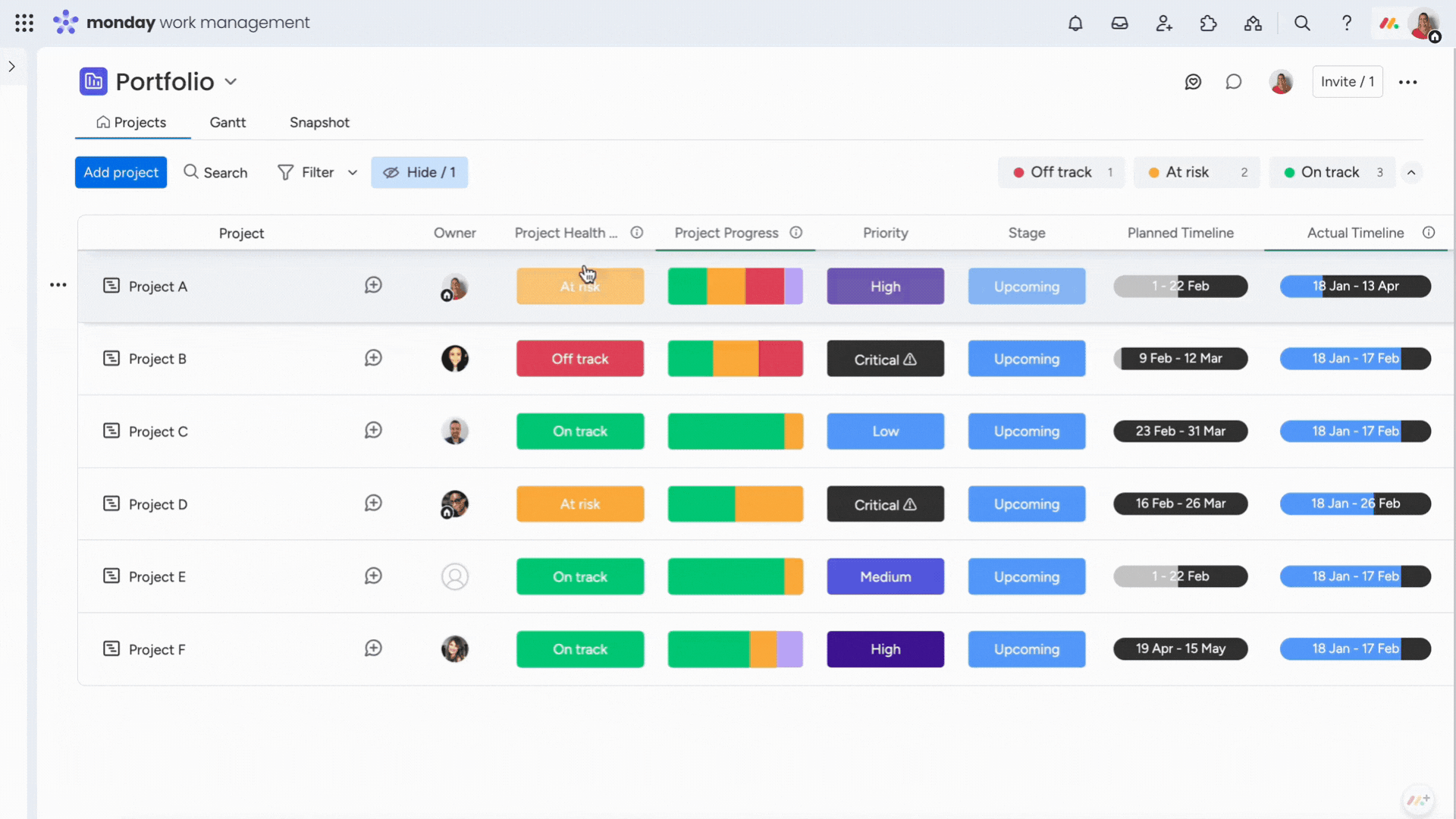This screenshot has height=819, width=1456.
Task: Add an update to Project C
Action: 373,431
